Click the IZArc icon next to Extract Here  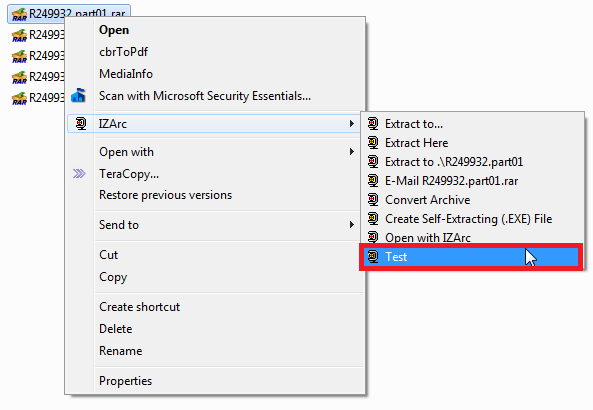373,143
